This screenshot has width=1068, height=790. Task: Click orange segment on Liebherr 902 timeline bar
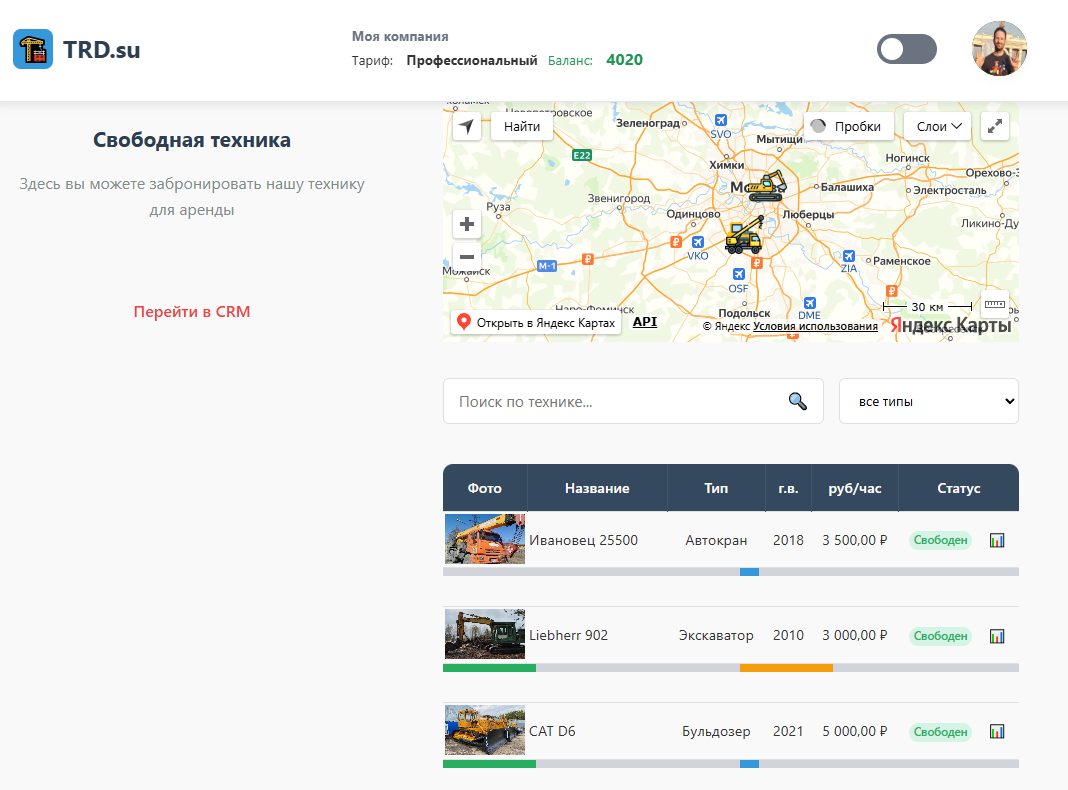pos(786,668)
